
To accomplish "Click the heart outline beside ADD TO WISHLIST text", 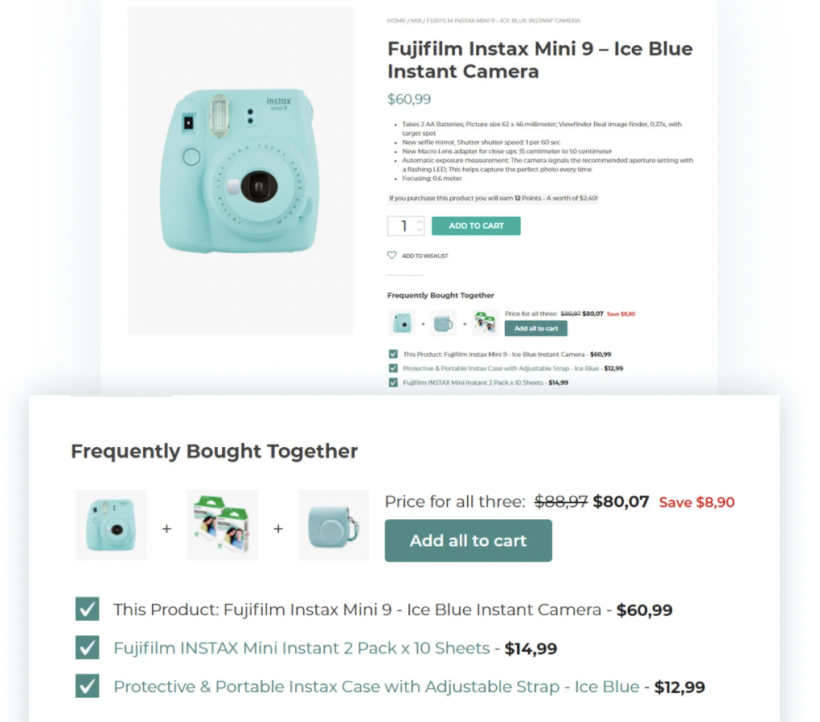I will point(392,255).
